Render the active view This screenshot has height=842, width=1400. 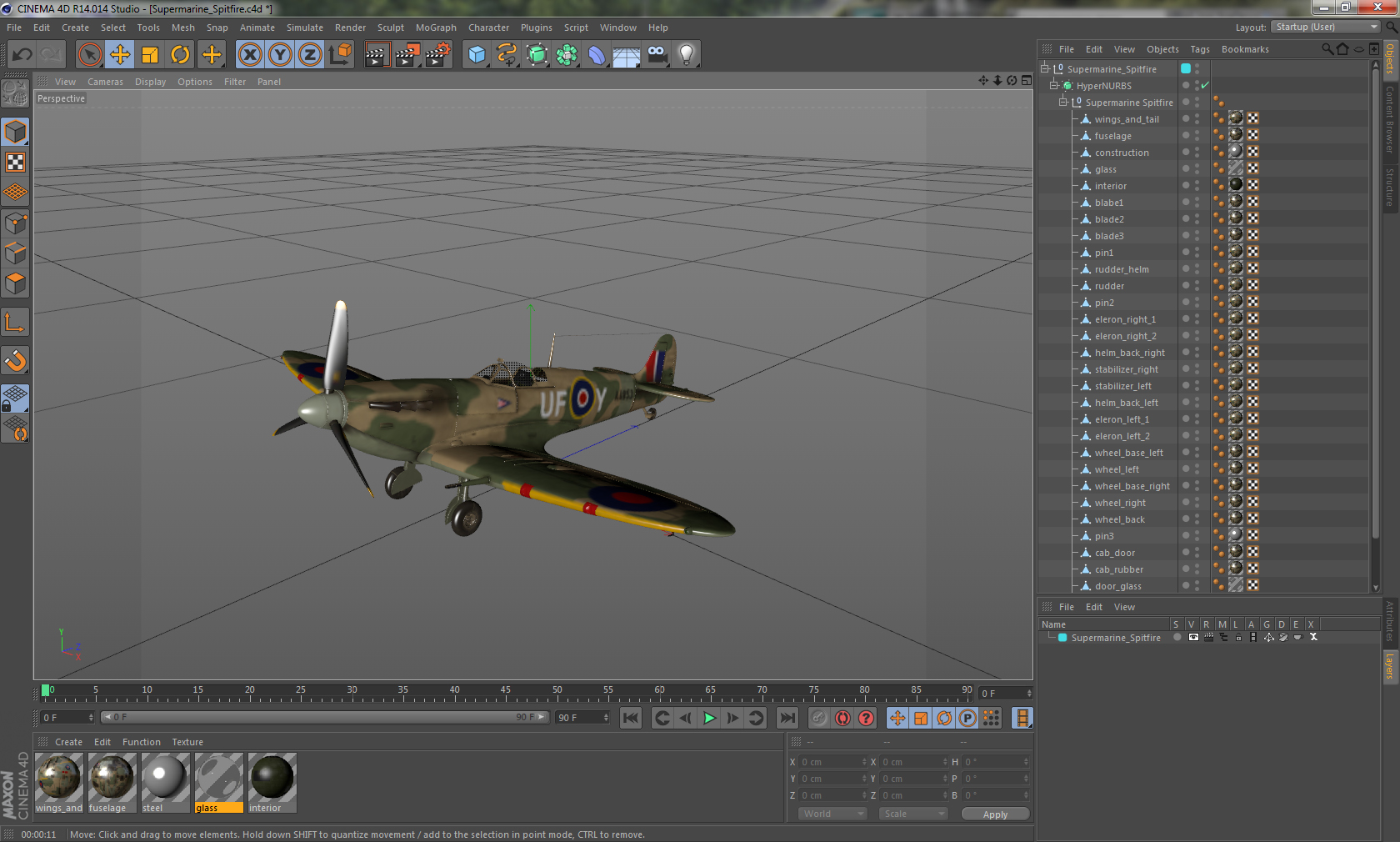coord(377,55)
